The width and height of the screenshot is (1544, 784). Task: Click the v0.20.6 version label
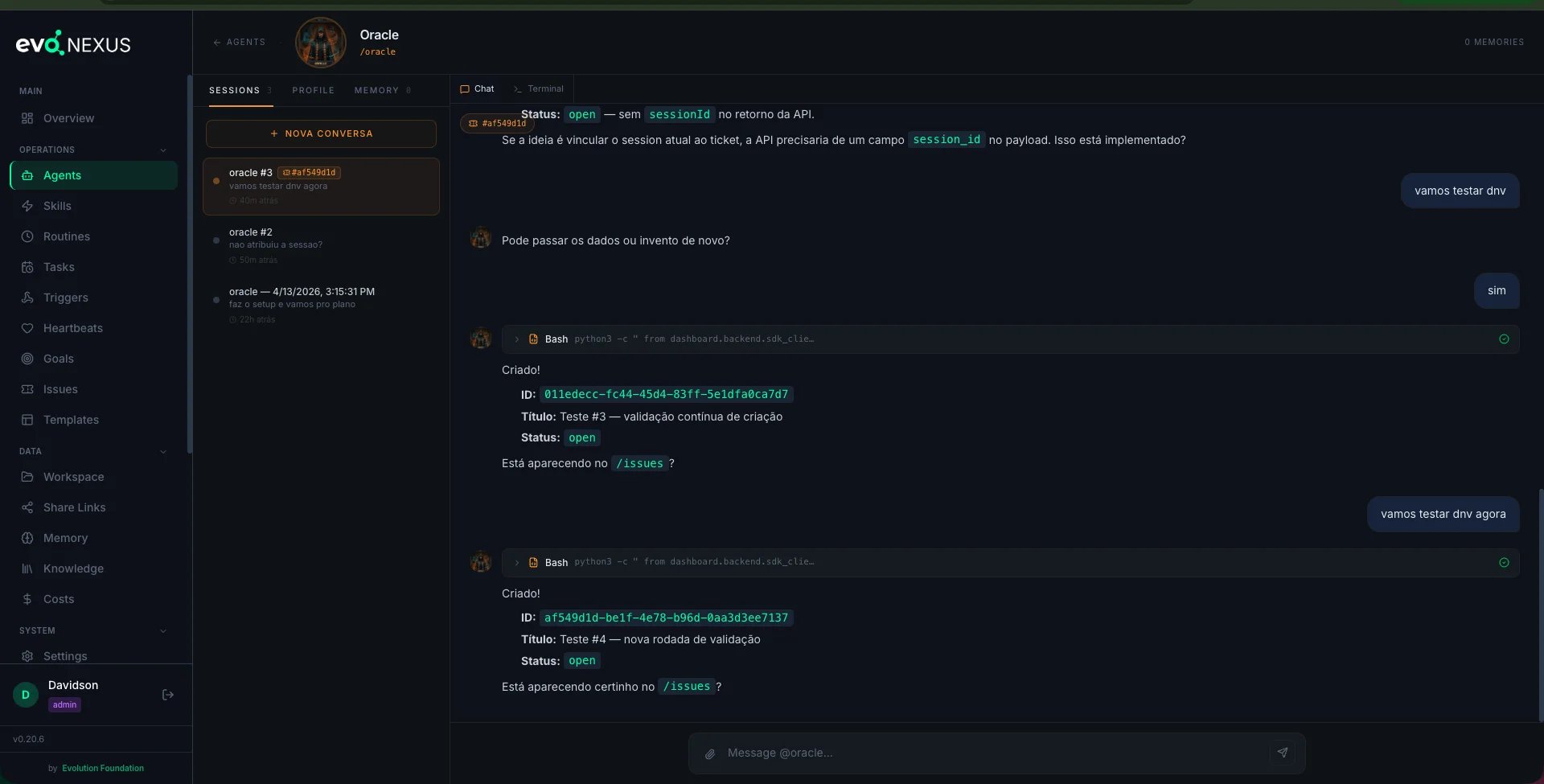28,739
